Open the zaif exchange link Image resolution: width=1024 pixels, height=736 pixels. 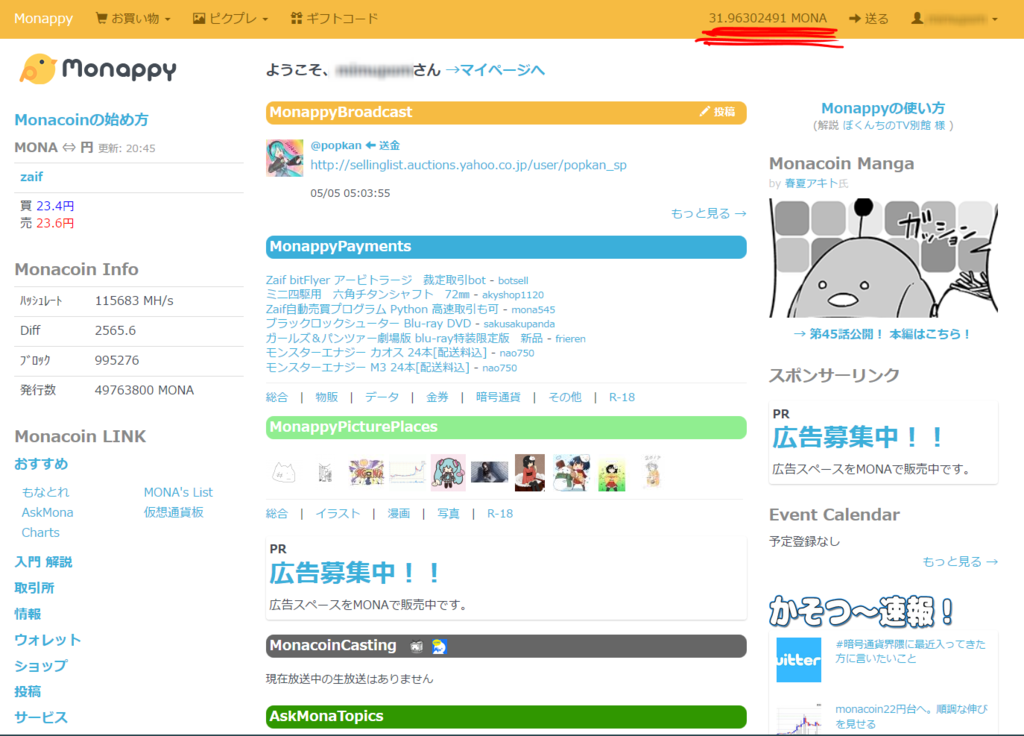coord(31,176)
